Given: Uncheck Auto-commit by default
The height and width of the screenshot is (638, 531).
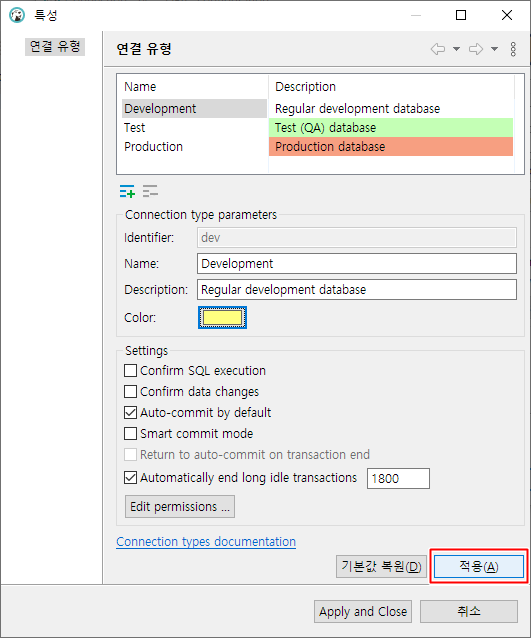Looking at the screenshot, I should 130,413.
